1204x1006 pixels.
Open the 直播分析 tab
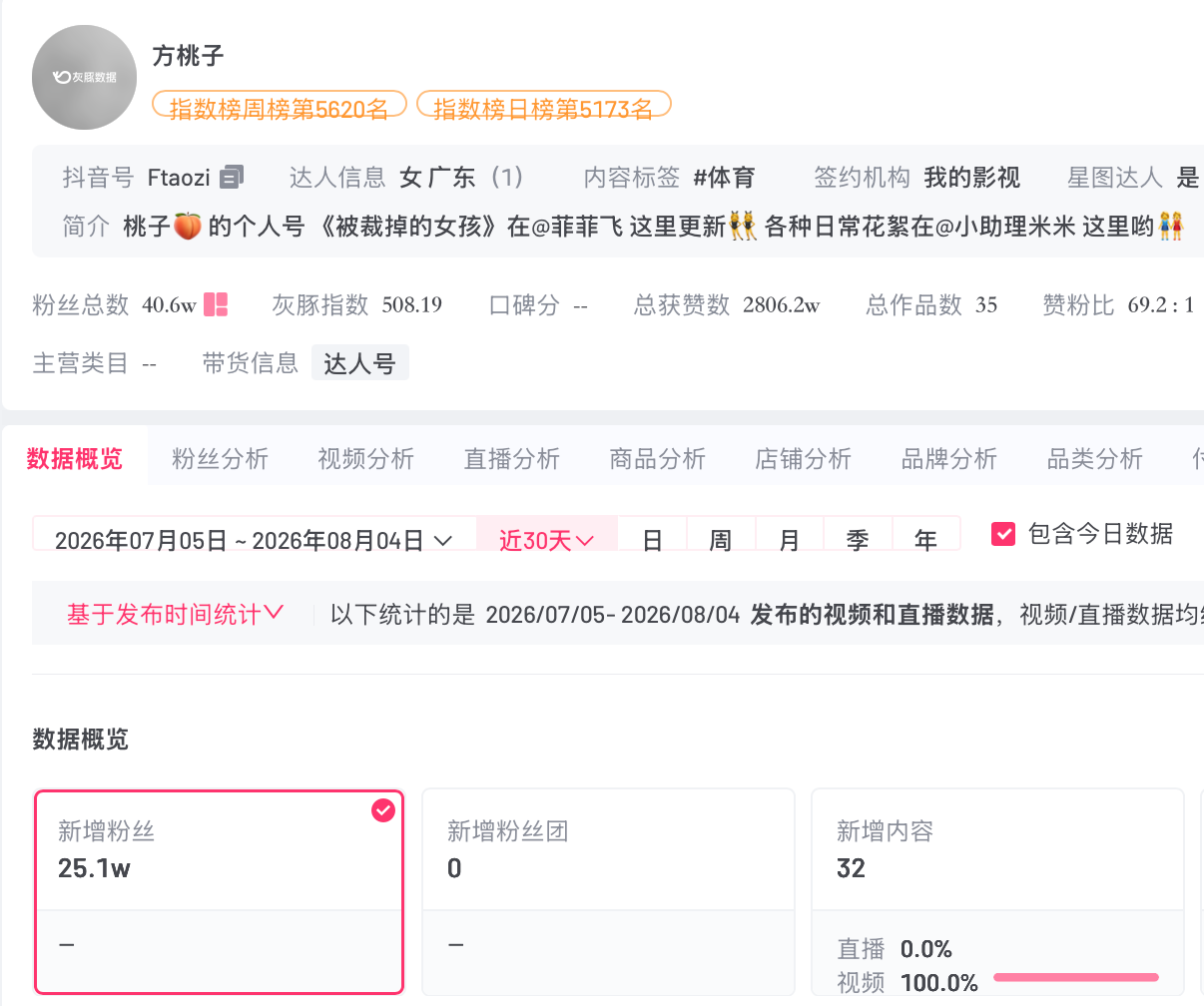[x=512, y=458]
